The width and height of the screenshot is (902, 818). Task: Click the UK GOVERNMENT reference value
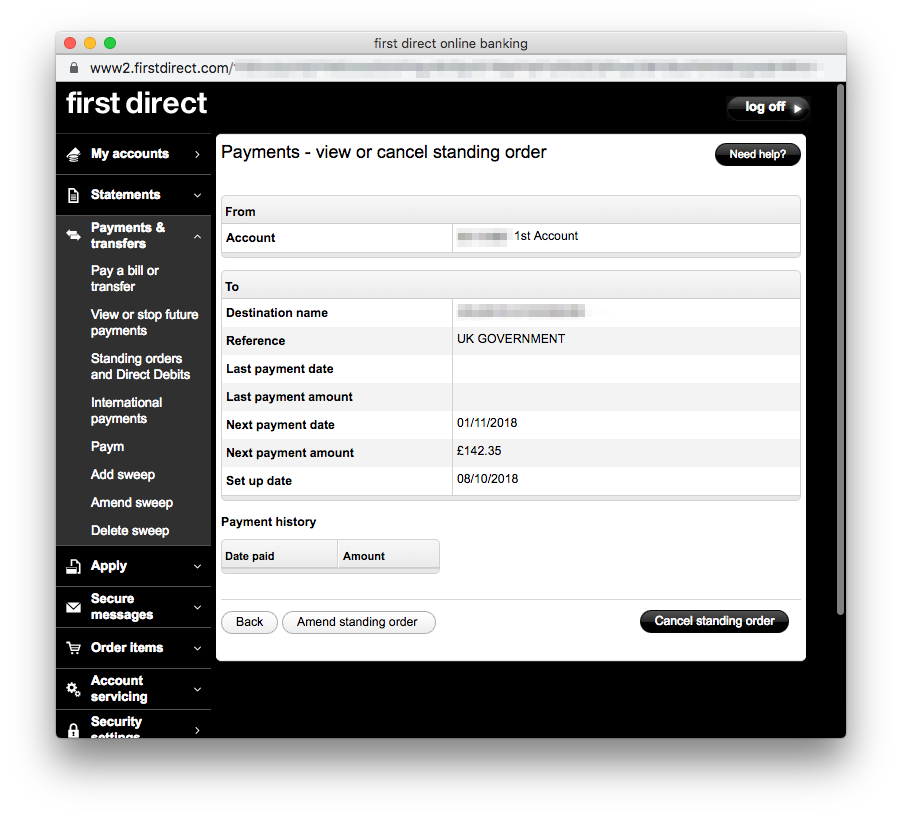point(511,339)
